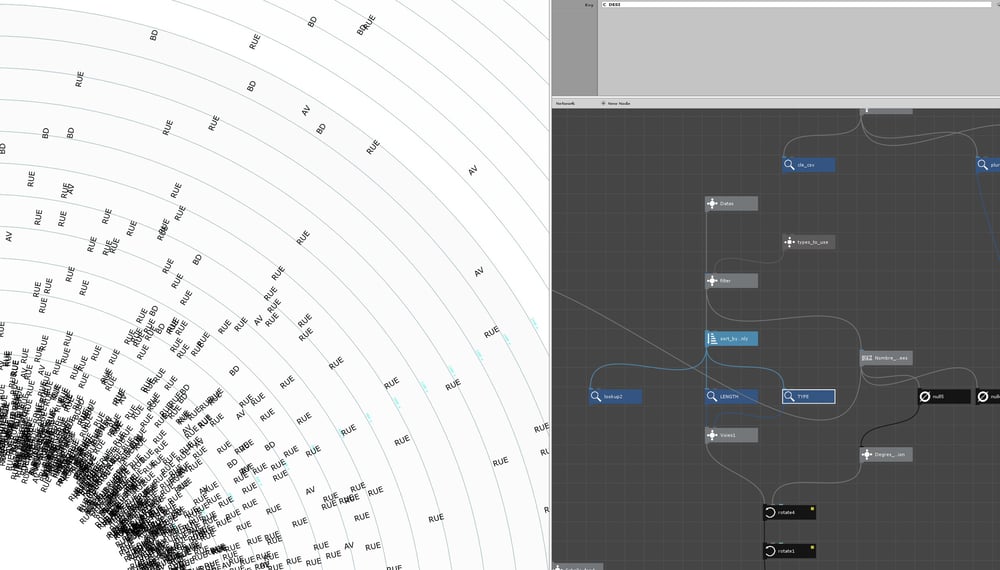Viewport: 1000px width, 570px height.
Task: Click the rotate4 node label
Action: pos(786,513)
